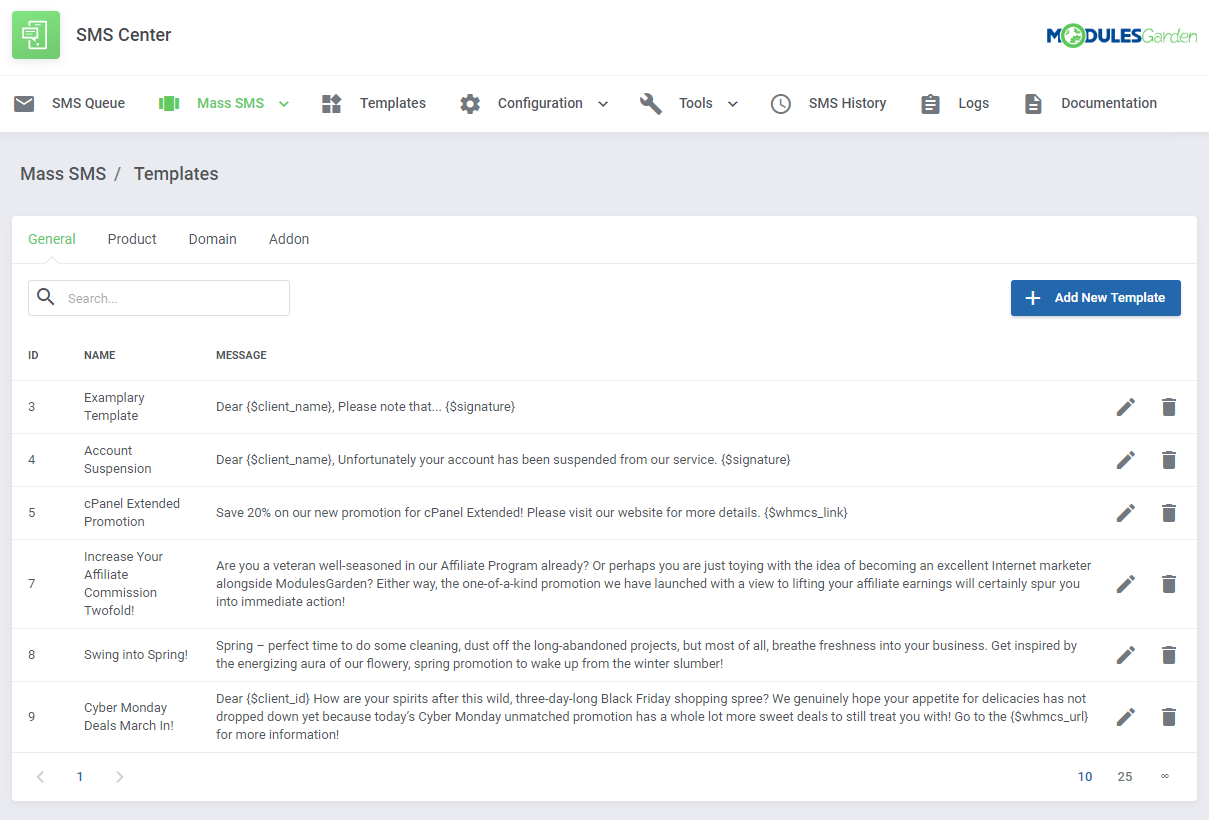Open the Logs clipboard icon

(x=930, y=102)
